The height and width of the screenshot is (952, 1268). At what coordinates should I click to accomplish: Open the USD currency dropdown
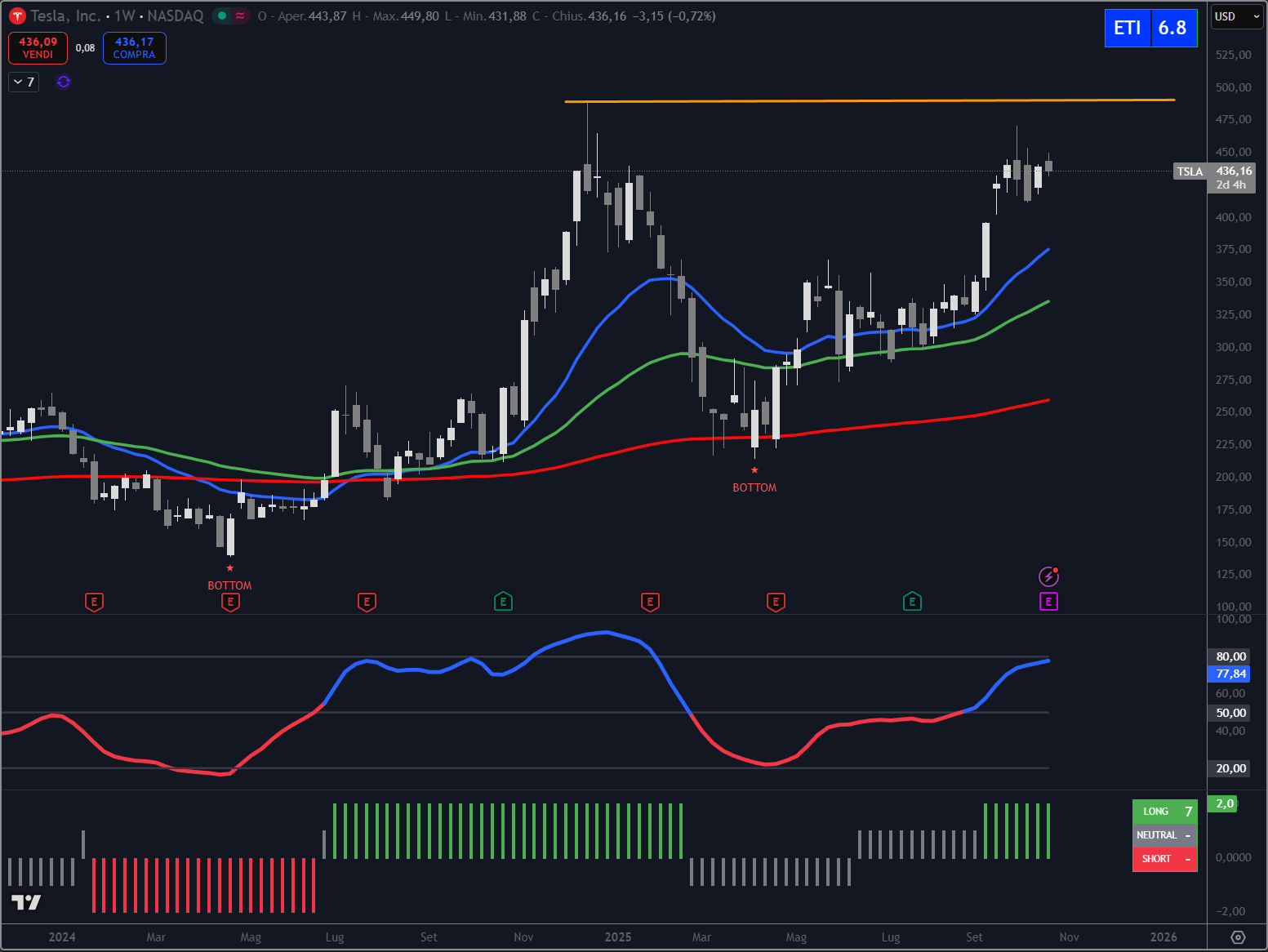(x=1236, y=16)
